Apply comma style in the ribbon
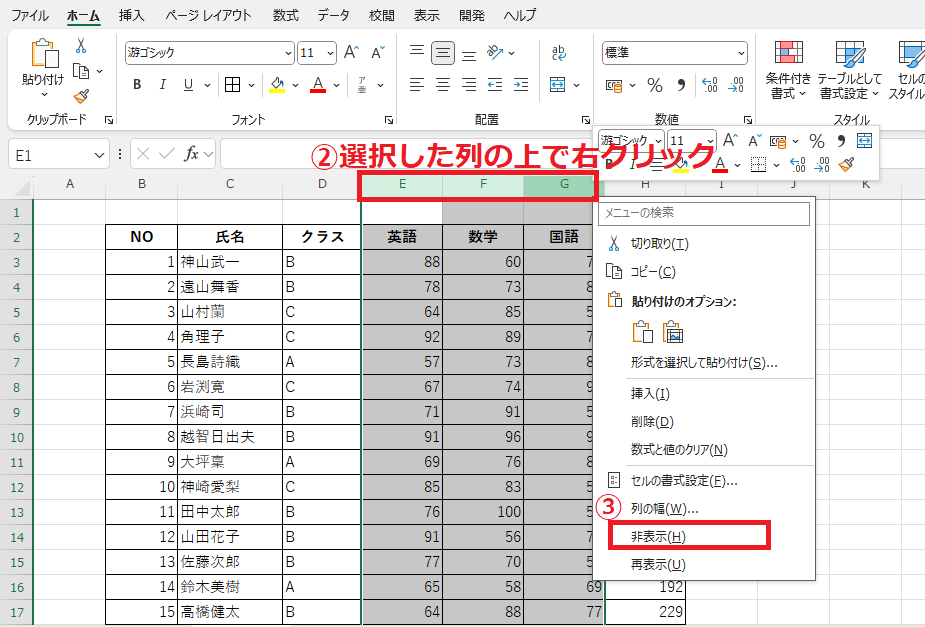Screen dimensions: 925x627 [681, 86]
